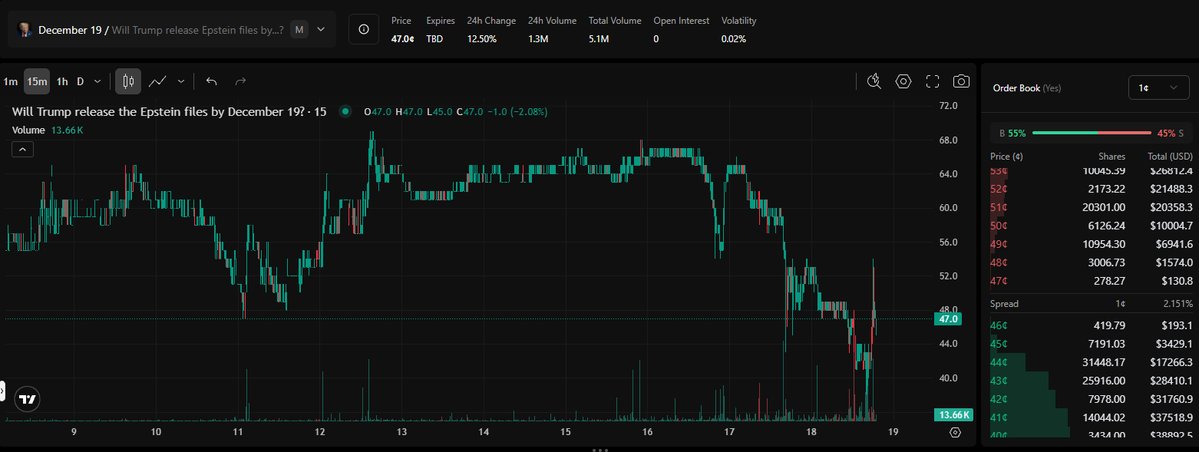This screenshot has width=1199, height=452.
Task: Take a chart snapshot with camera icon
Action: [x=961, y=81]
